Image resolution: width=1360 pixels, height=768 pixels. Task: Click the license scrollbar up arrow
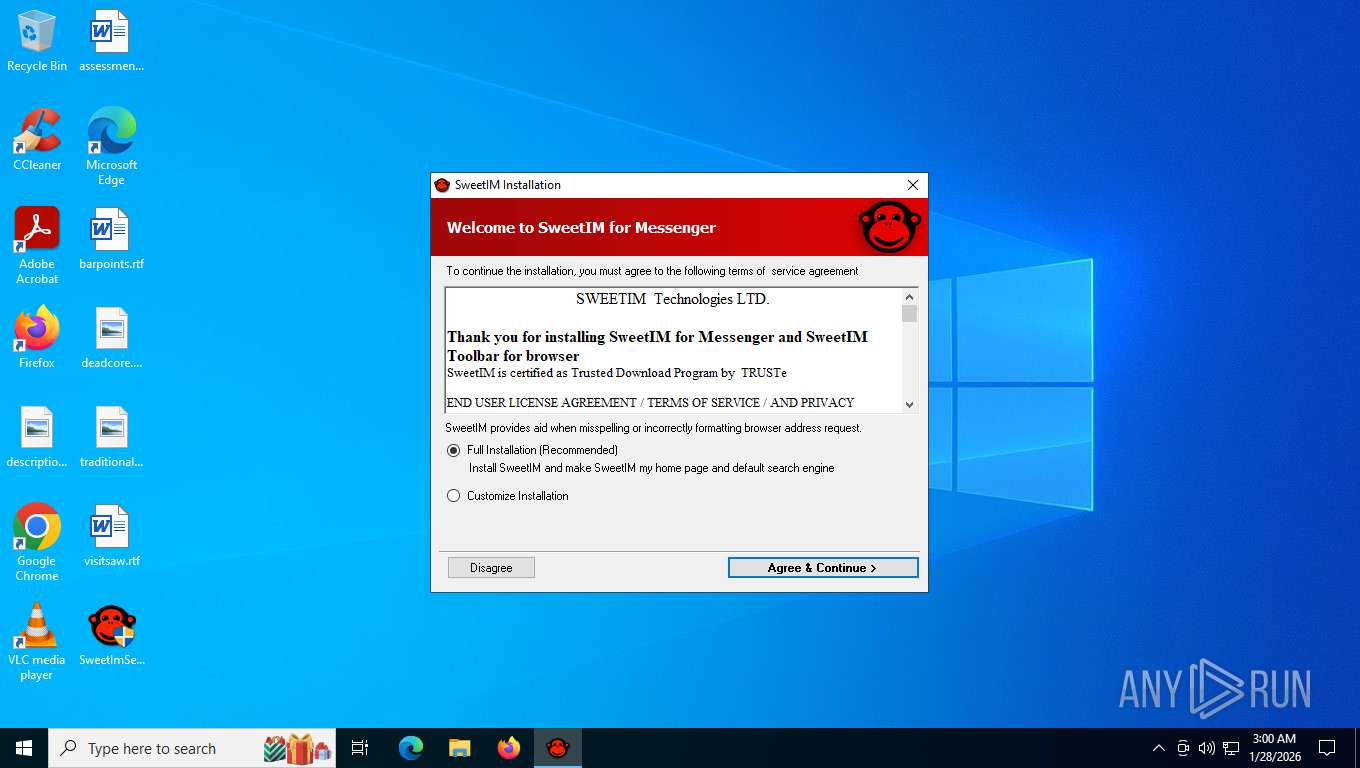coord(909,297)
